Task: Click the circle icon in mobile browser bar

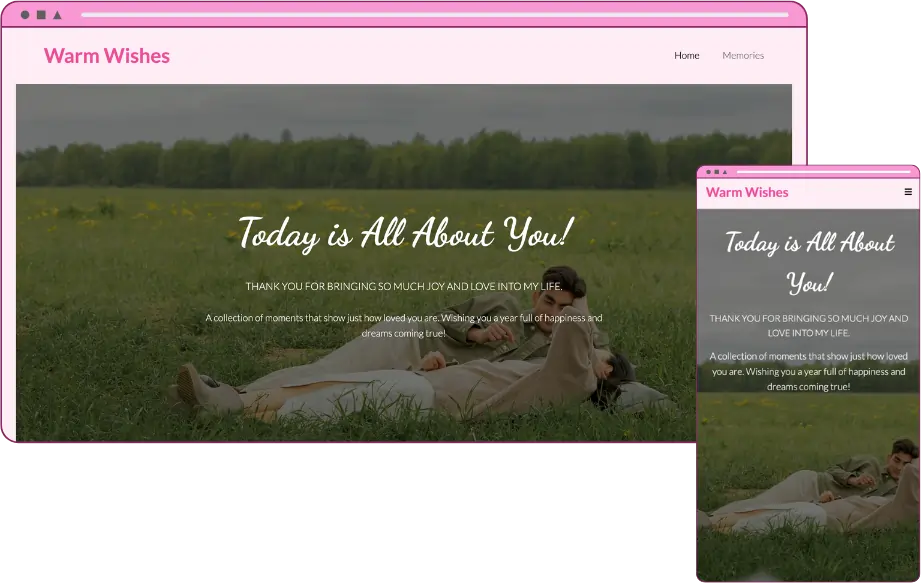Action: tap(707, 172)
